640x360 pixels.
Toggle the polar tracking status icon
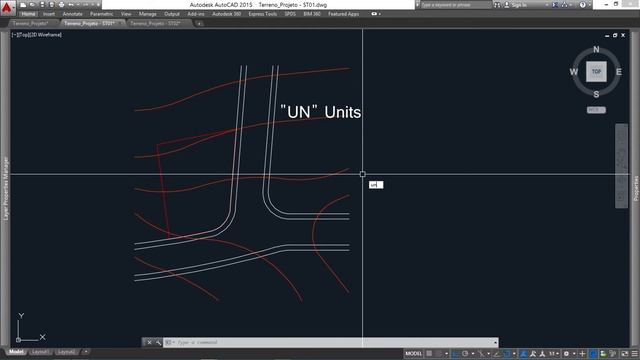pyautogui.click(x=465, y=353)
